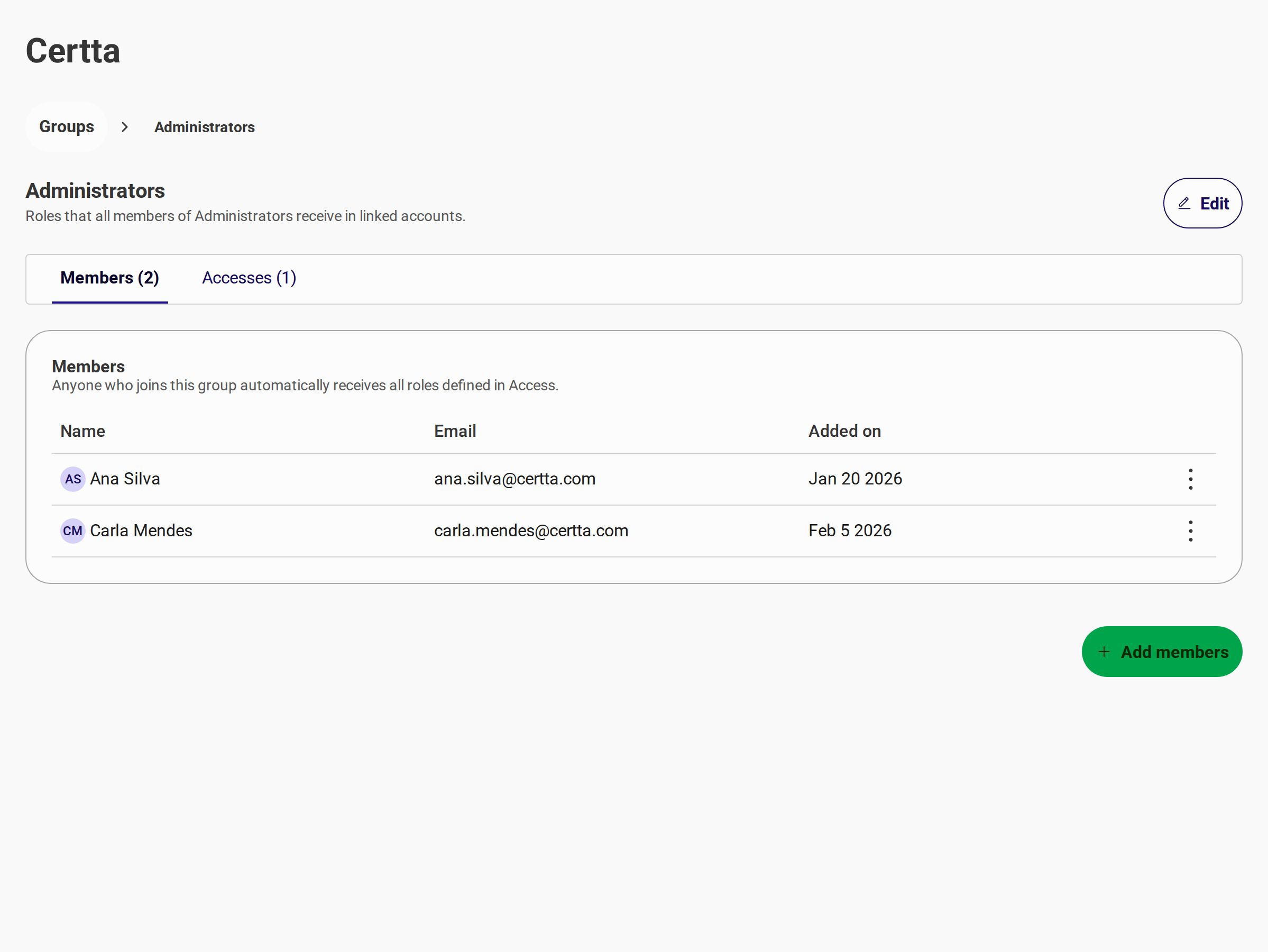Image resolution: width=1268 pixels, height=952 pixels.
Task: Click the AS avatar badge
Action: point(73,479)
